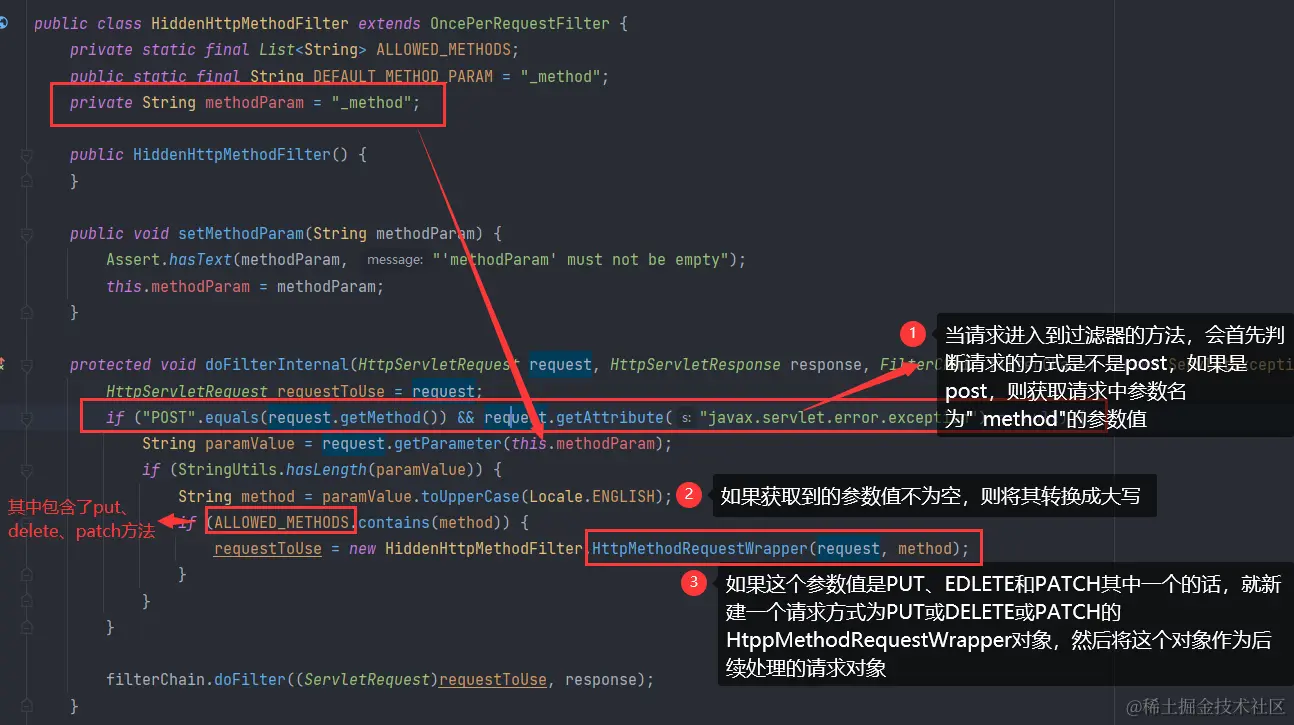1294x725 pixels.
Task: Click HttpMethodRequestWrapper in the red box
Action: 698,548
